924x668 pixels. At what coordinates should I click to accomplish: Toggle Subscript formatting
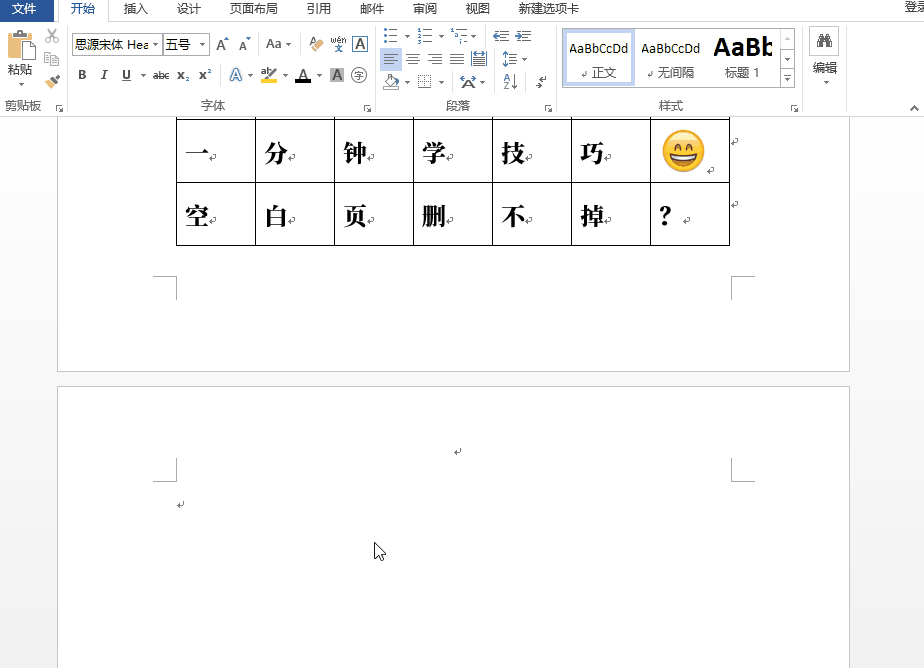coord(183,75)
